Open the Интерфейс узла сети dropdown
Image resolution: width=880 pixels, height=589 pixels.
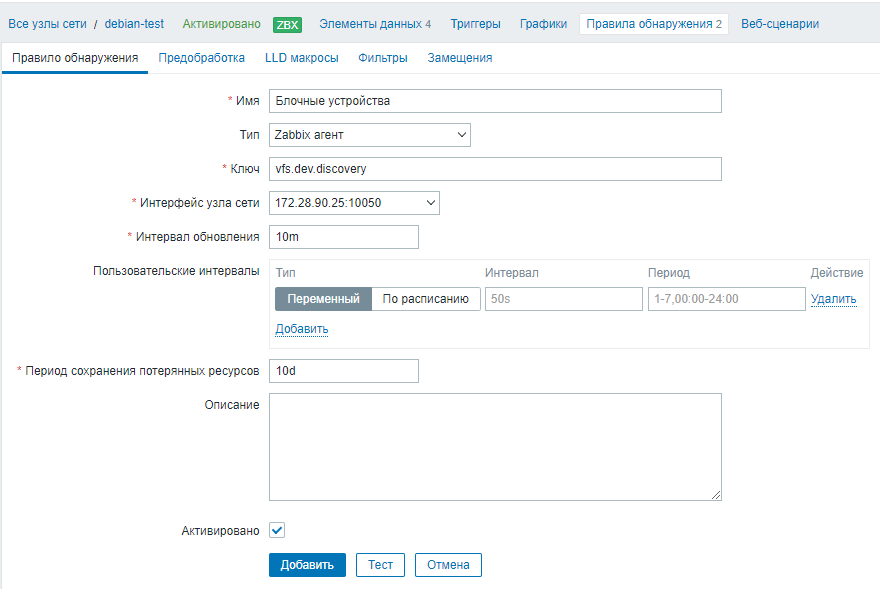[354, 203]
